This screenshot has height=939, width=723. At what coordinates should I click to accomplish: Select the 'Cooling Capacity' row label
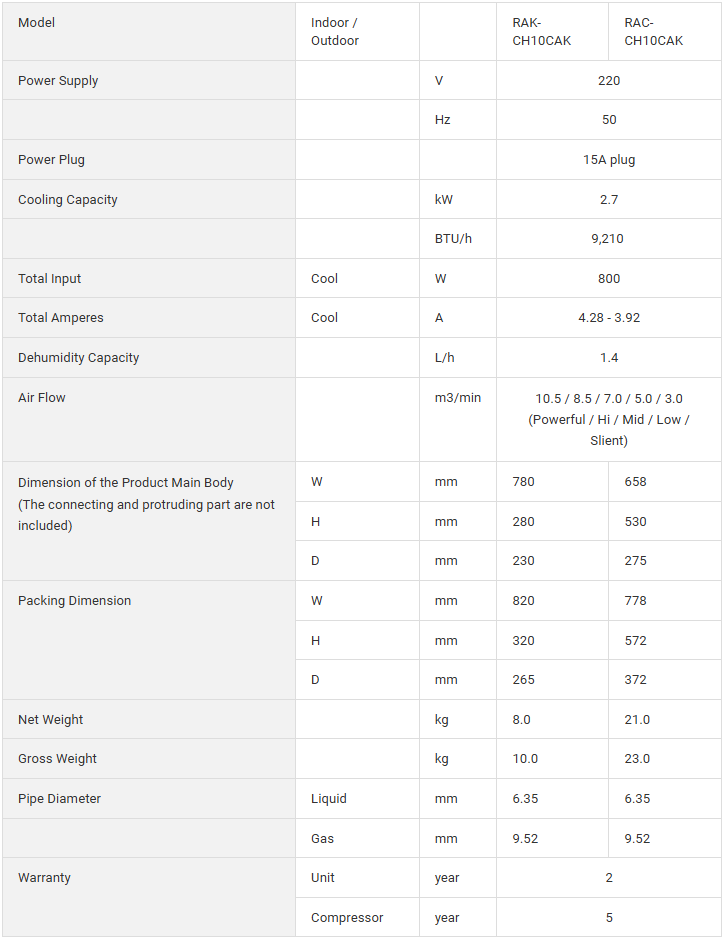pos(68,200)
